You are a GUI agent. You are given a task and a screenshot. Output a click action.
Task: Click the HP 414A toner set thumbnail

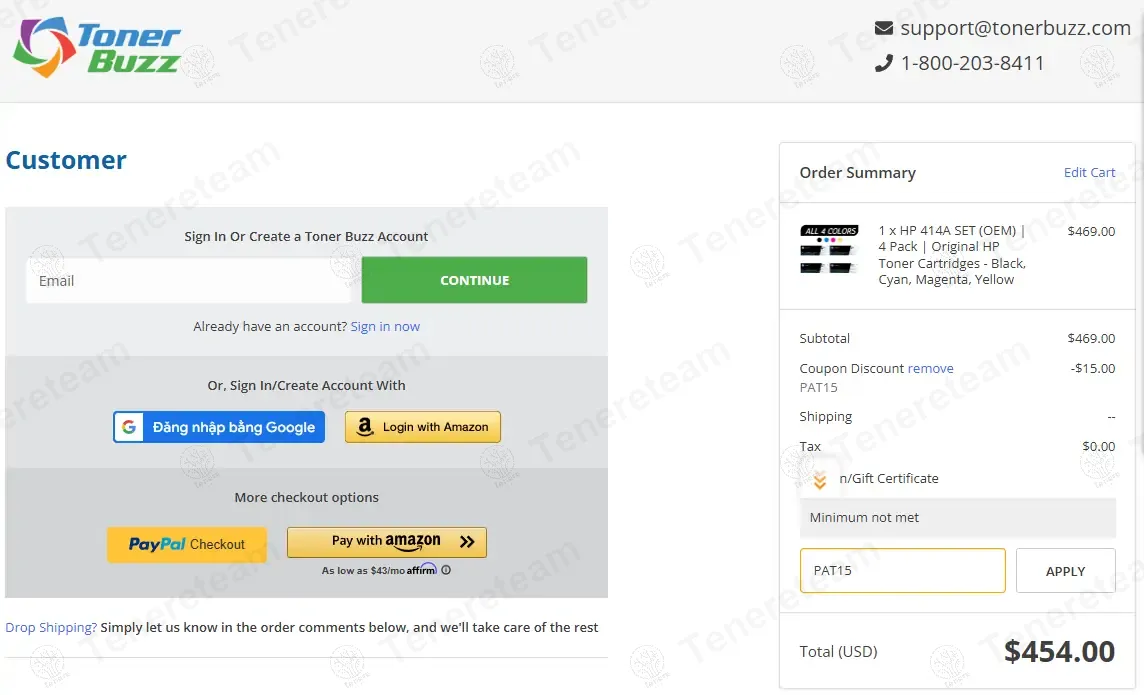click(x=829, y=250)
